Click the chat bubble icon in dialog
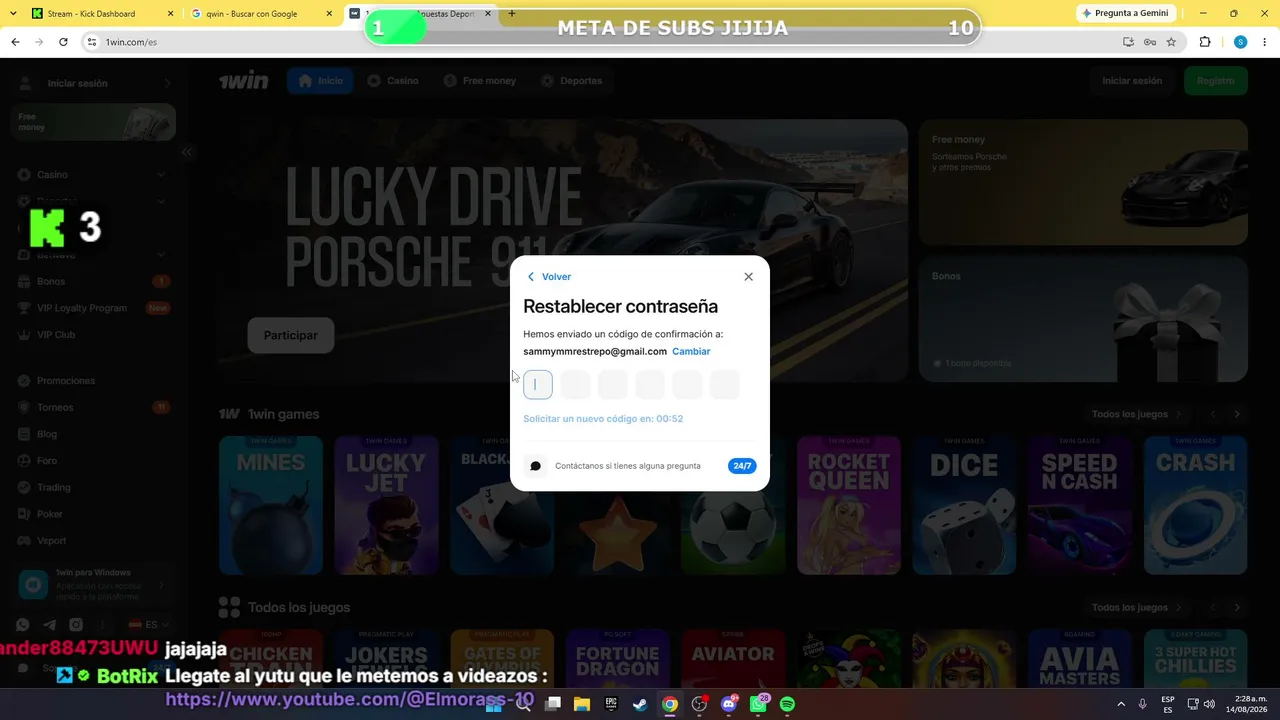 pos(535,466)
